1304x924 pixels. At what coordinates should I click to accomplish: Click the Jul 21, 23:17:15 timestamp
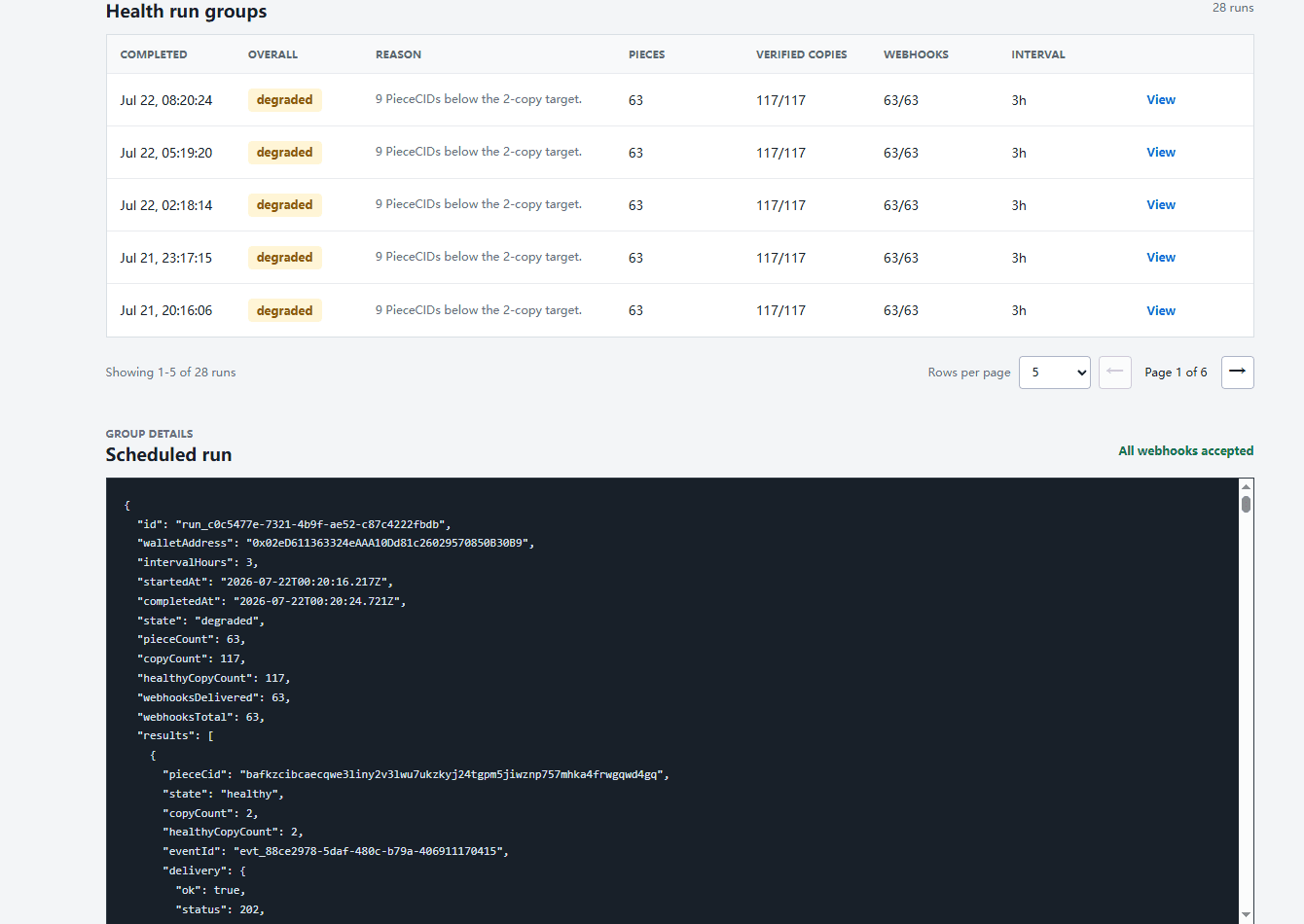click(x=165, y=258)
